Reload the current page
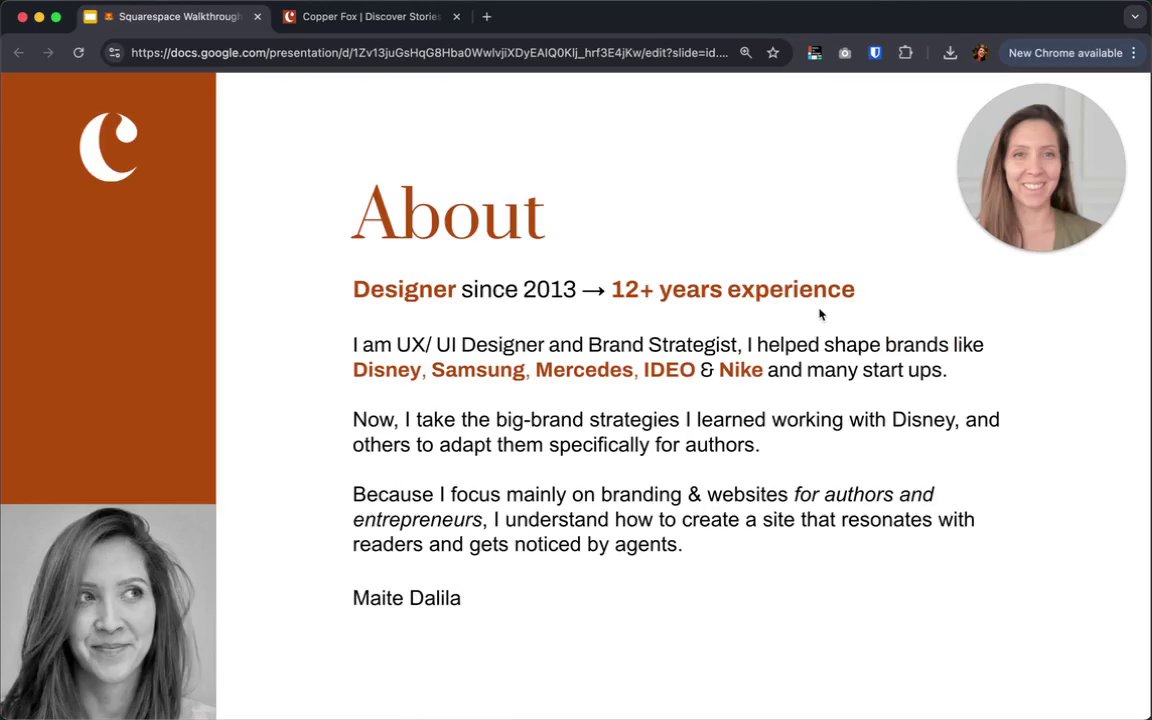 point(78,53)
